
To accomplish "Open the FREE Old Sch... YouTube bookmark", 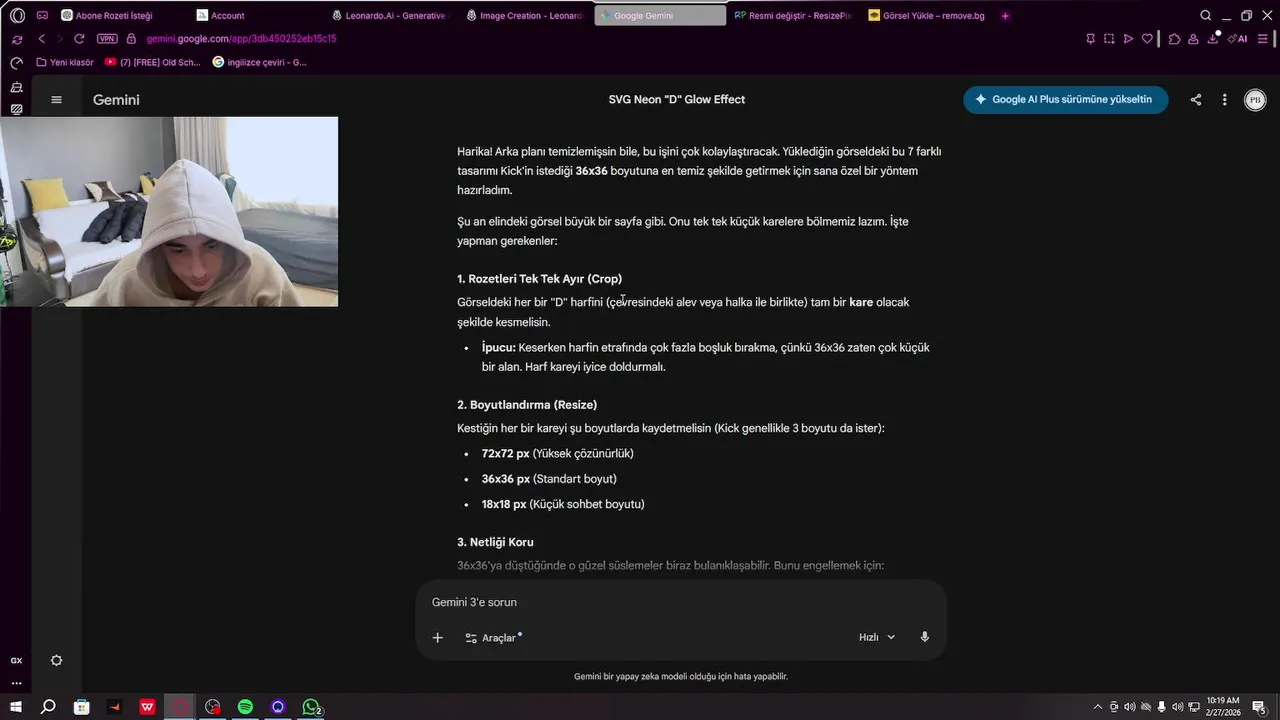I will point(152,62).
